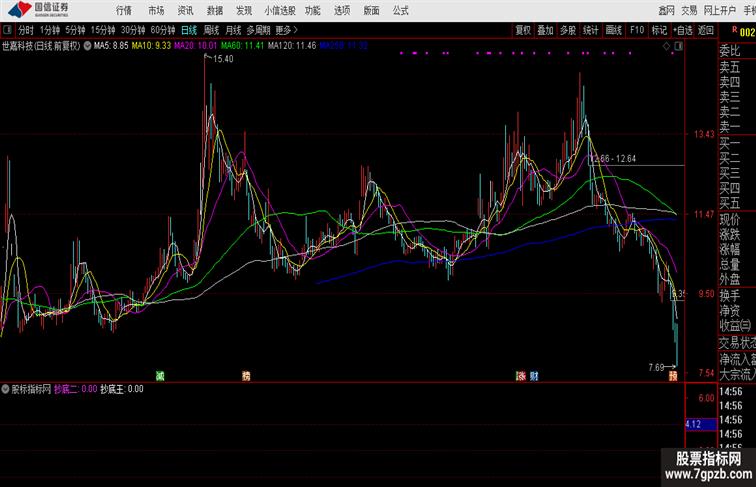756x487 pixels.
Task: Switch to the 周线 weekly chart tab
Action: [x=211, y=30]
